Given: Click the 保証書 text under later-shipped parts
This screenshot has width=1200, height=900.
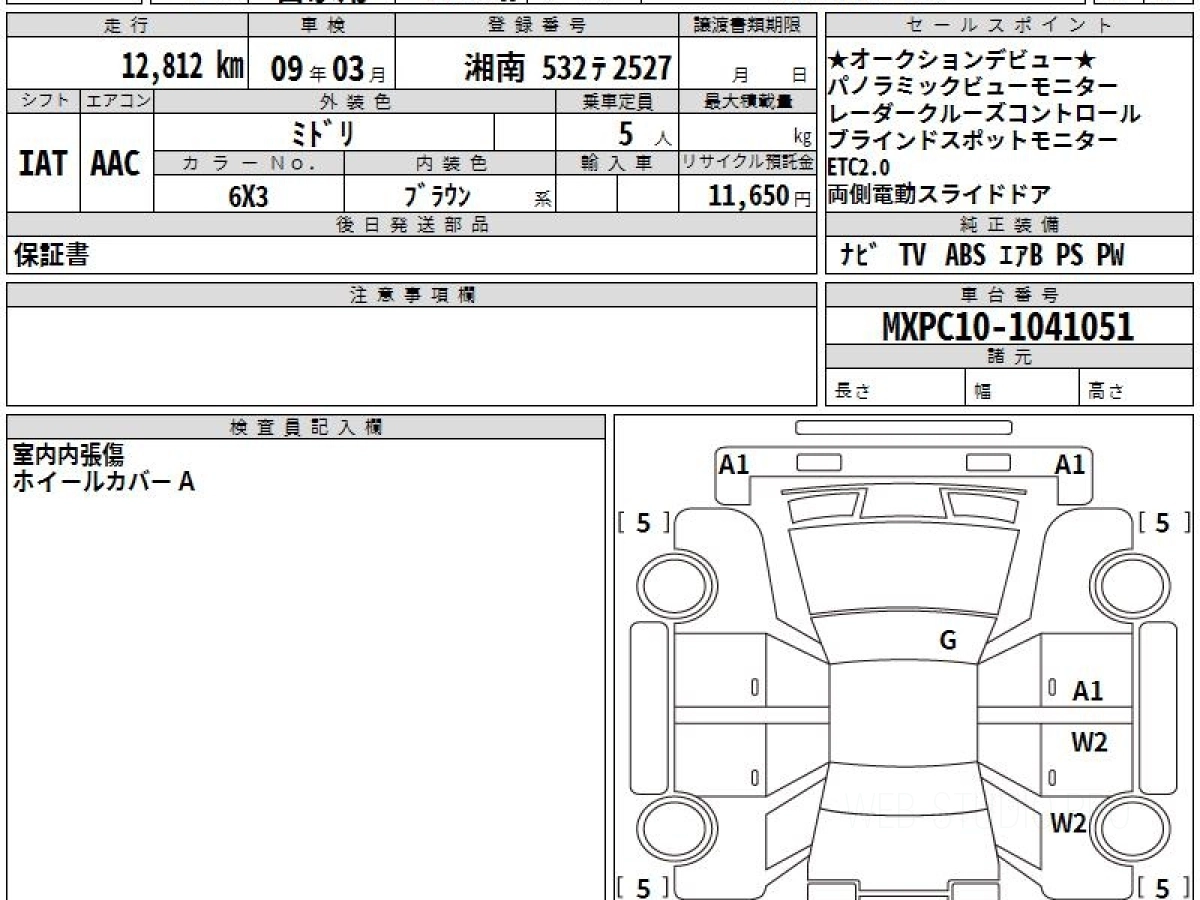Looking at the screenshot, I should coord(51,256).
